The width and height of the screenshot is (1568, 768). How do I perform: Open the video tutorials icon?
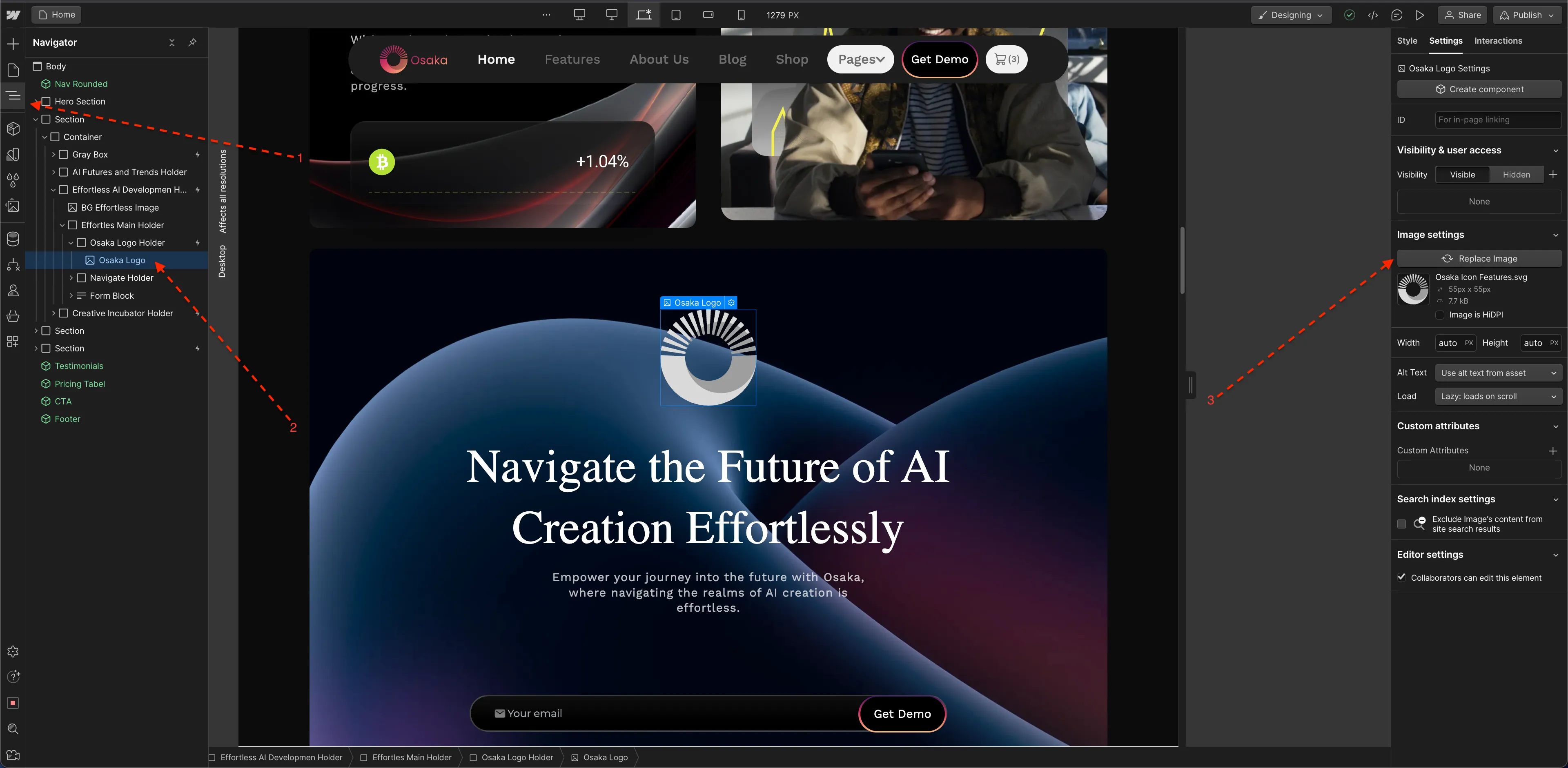13,755
